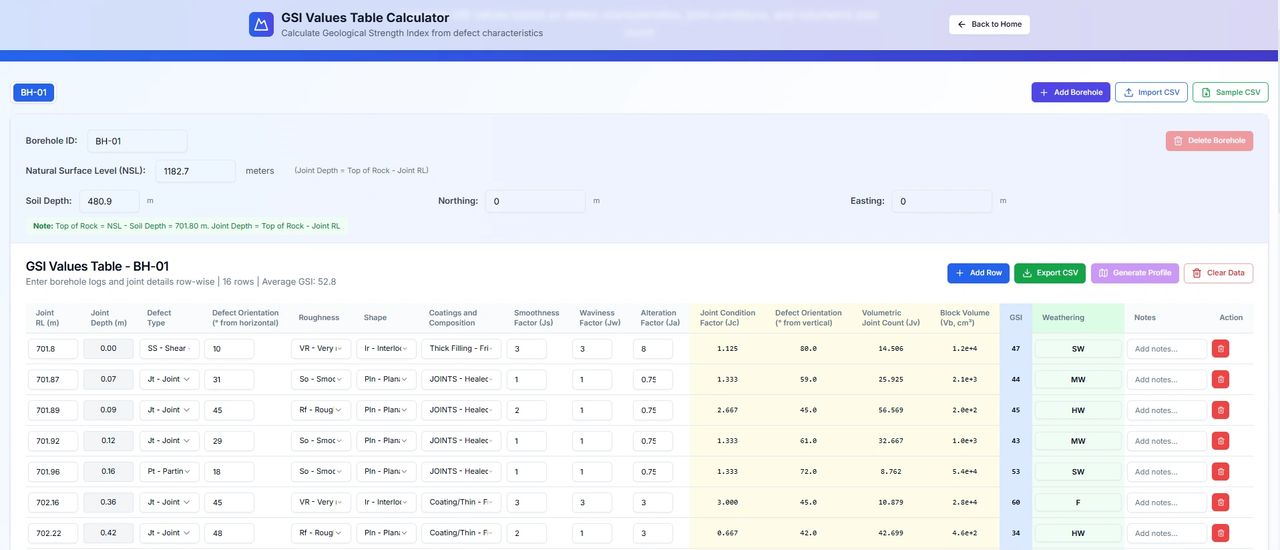Delete the row with Joint RL 701.8
1280x550 pixels.
tap(1220, 349)
